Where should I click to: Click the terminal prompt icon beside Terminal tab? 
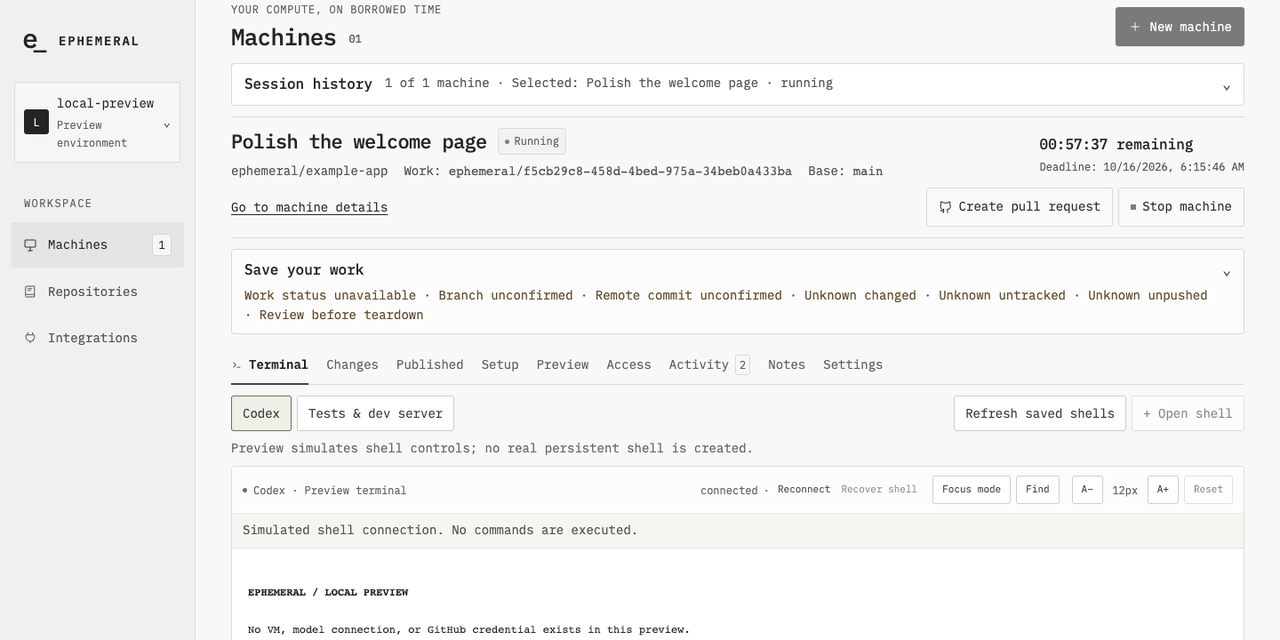[x=237, y=365]
